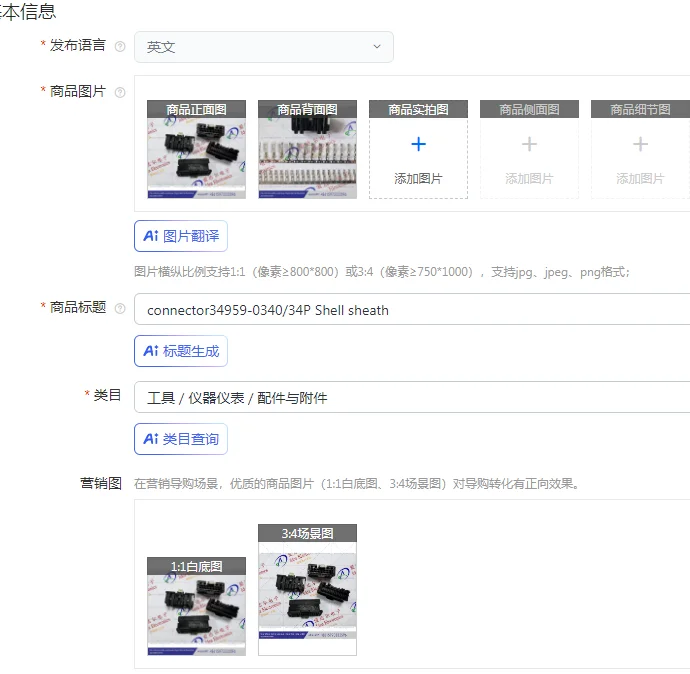Click the plus icon under 商品侧面图

pos(529,144)
